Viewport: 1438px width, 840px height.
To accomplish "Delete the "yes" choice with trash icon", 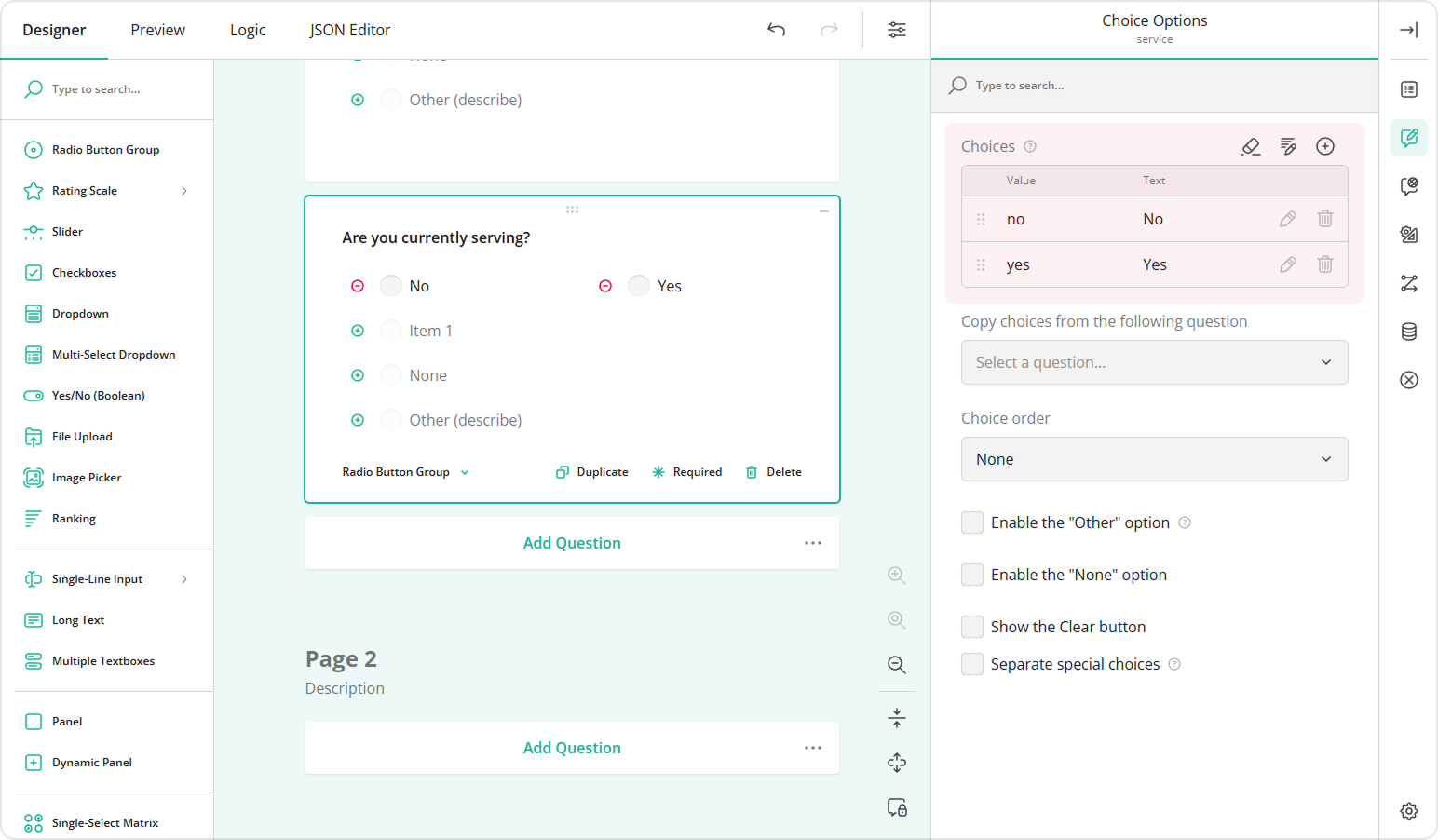I will 1325,264.
